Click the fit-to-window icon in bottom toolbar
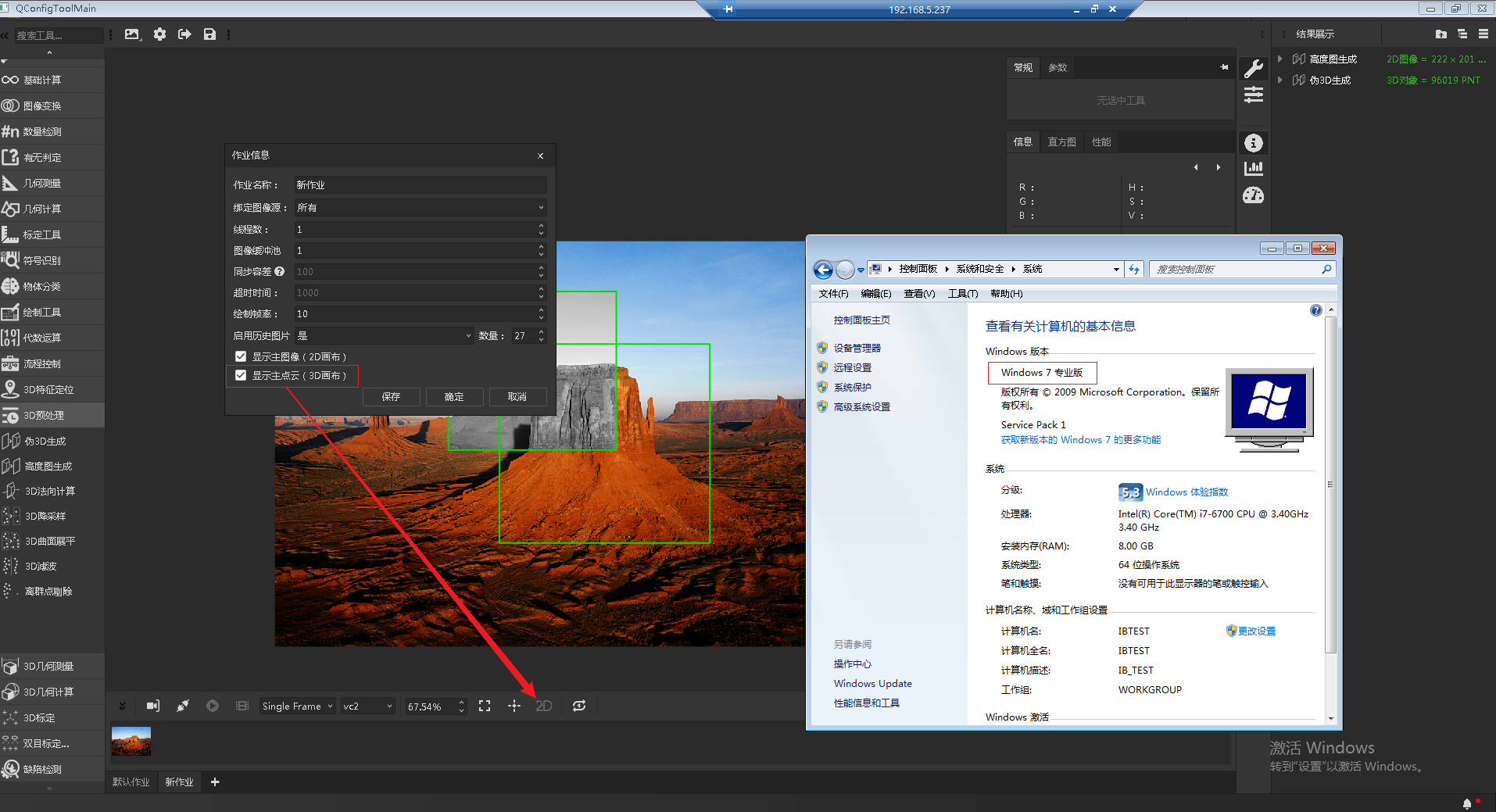 [x=485, y=706]
